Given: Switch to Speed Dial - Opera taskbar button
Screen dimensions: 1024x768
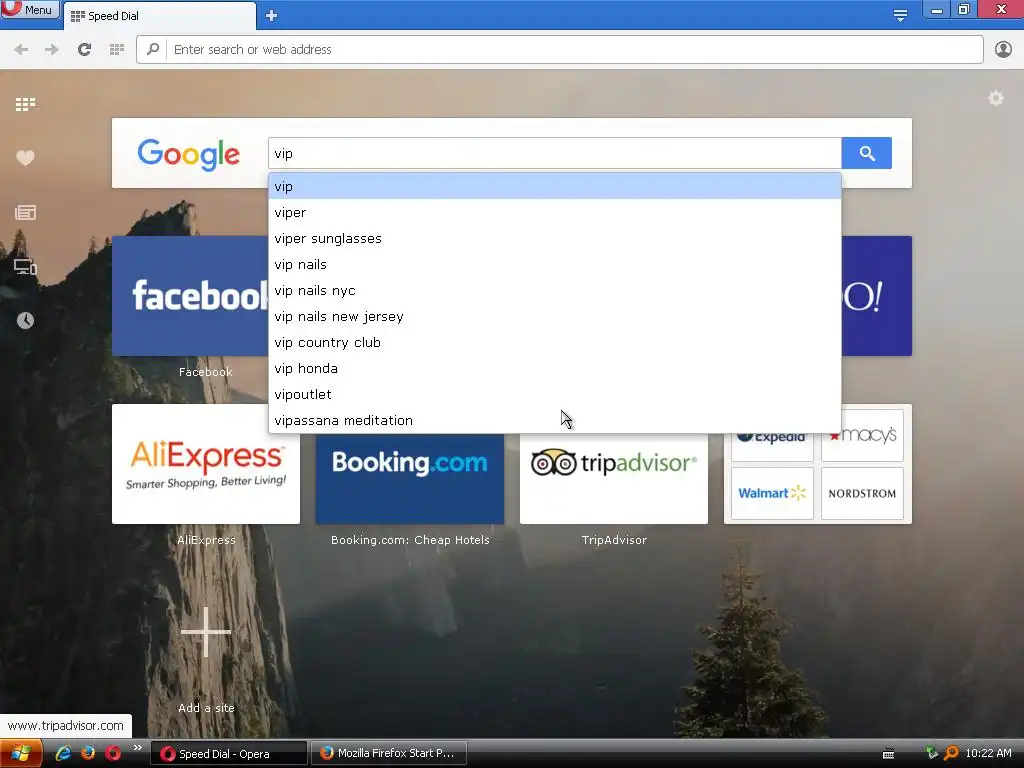Looking at the screenshot, I should click(229, 754).
